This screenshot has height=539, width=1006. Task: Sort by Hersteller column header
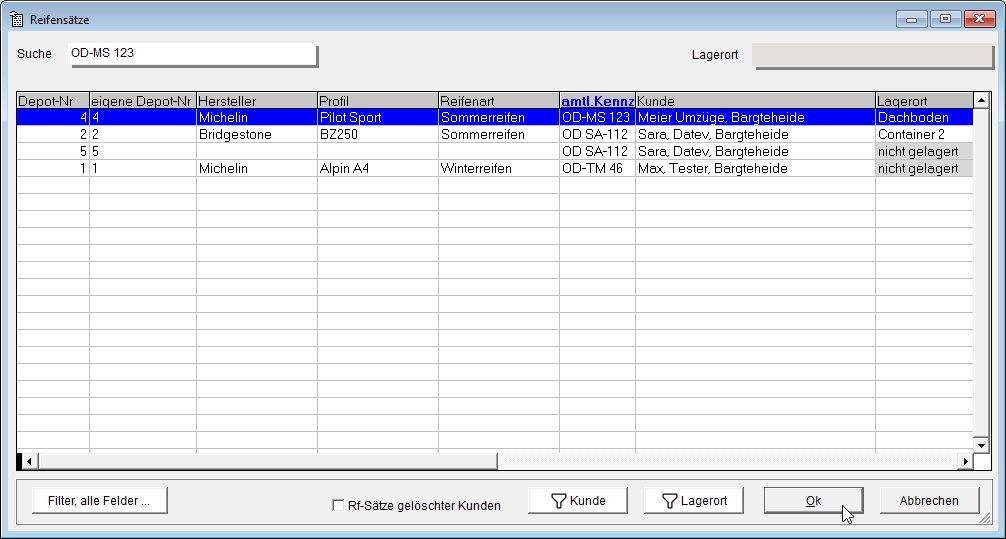click(257, 101)
